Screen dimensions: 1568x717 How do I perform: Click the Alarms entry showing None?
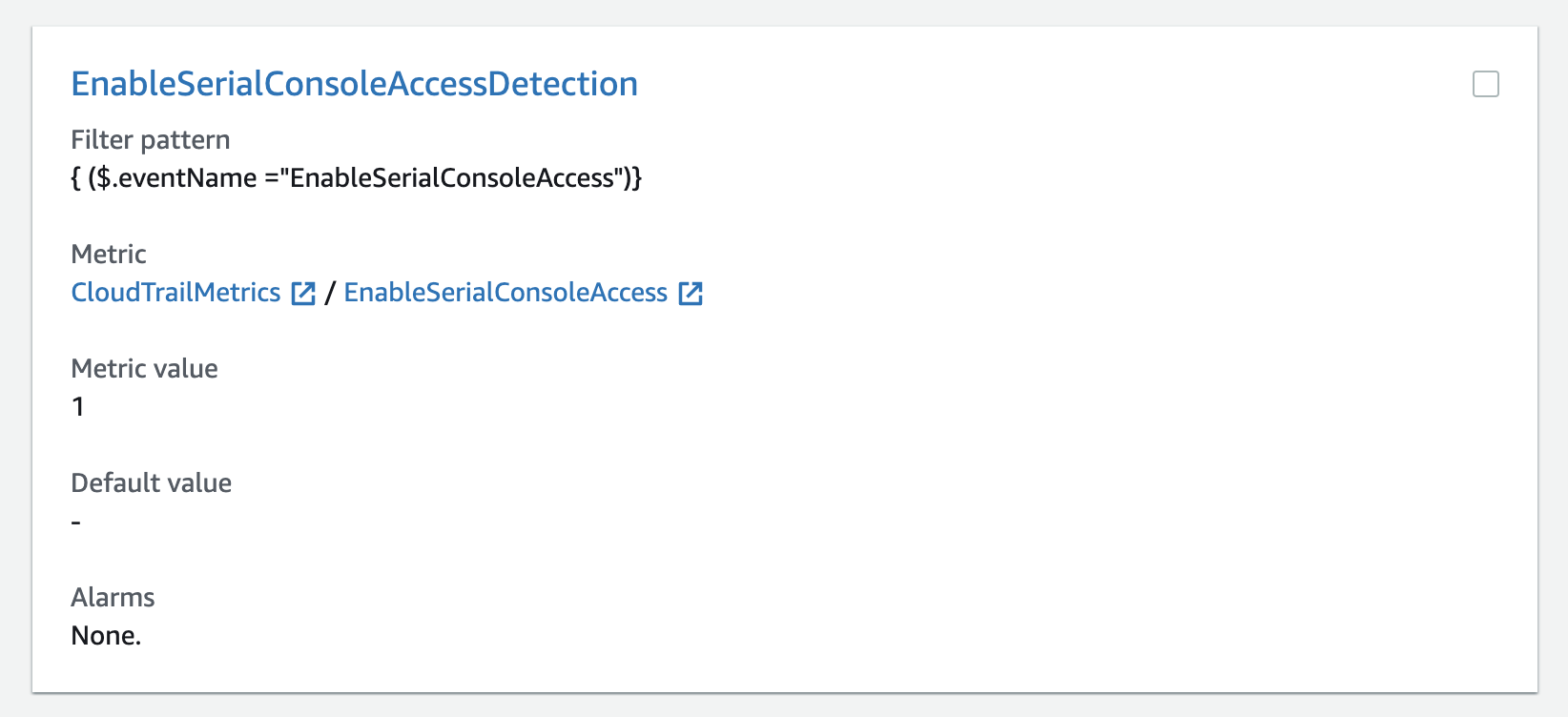coord(106,635)
